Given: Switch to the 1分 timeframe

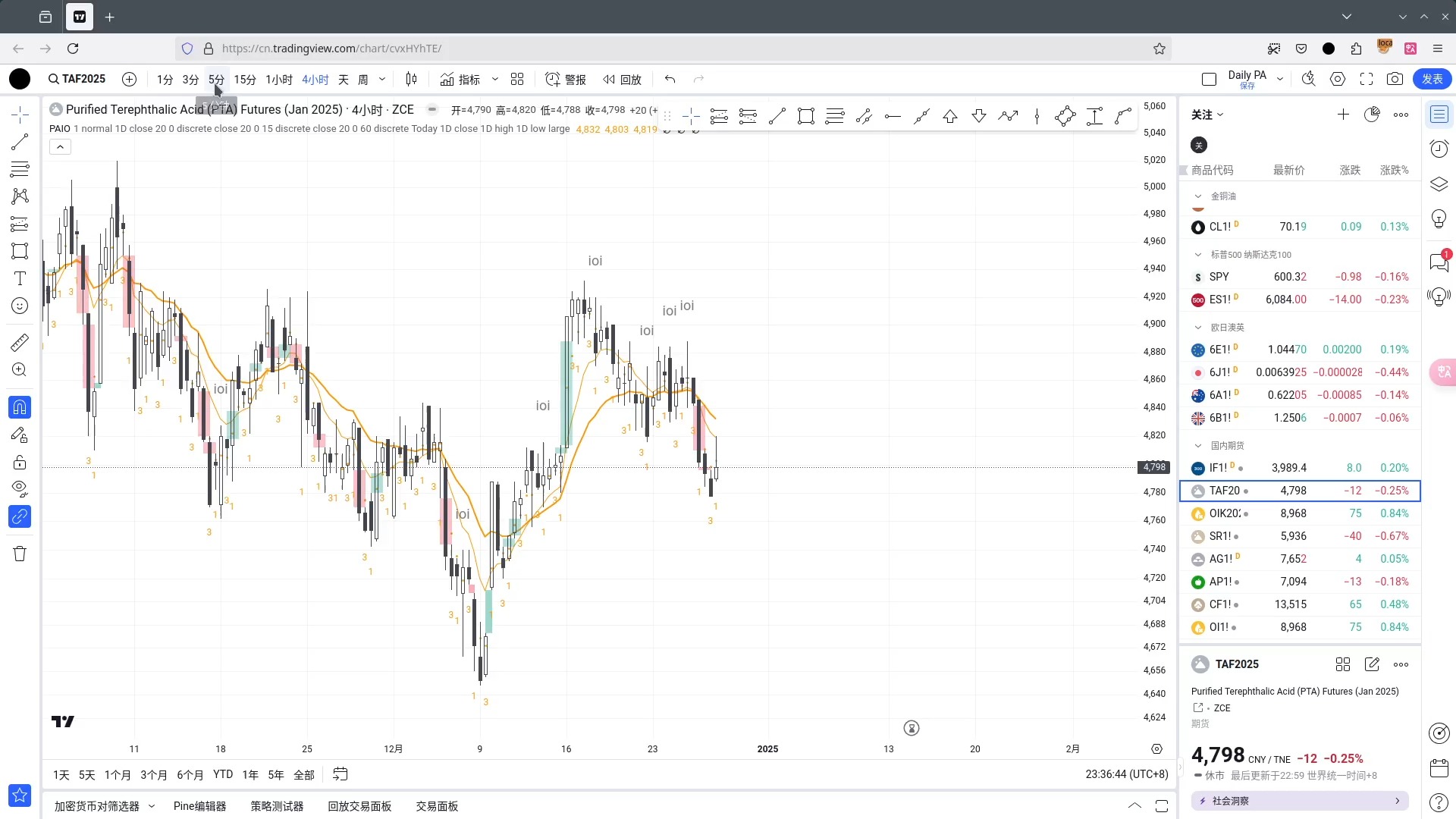Looking at the screenshot, I should click(165, 79).
